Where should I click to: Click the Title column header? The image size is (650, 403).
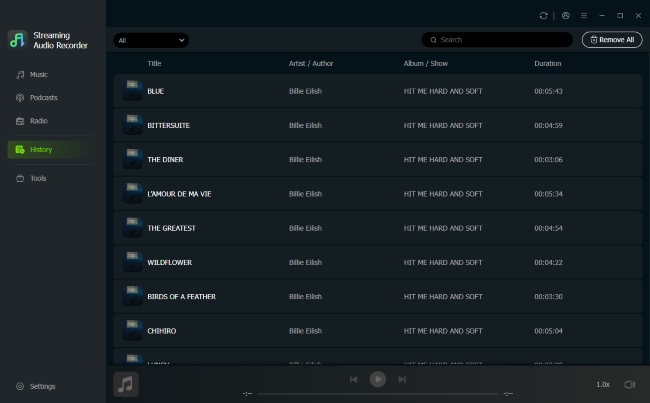(x=154, y=63)
